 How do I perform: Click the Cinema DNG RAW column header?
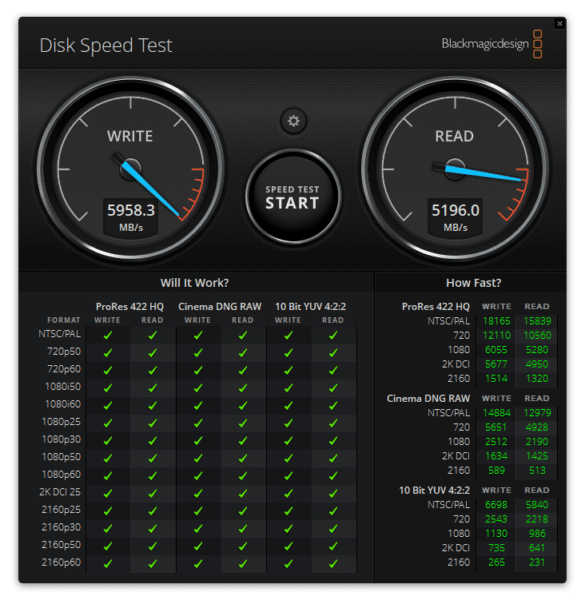[x=220, y=307]
